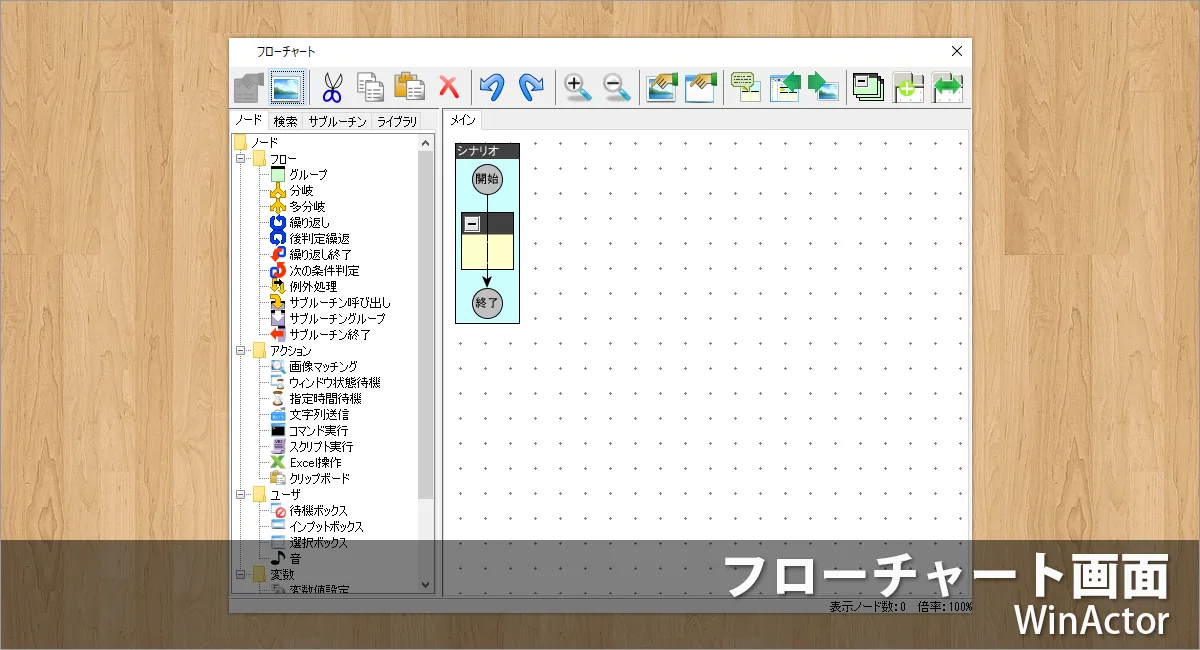Zoom out with the minus magnifier icon

tap(617, 87)
